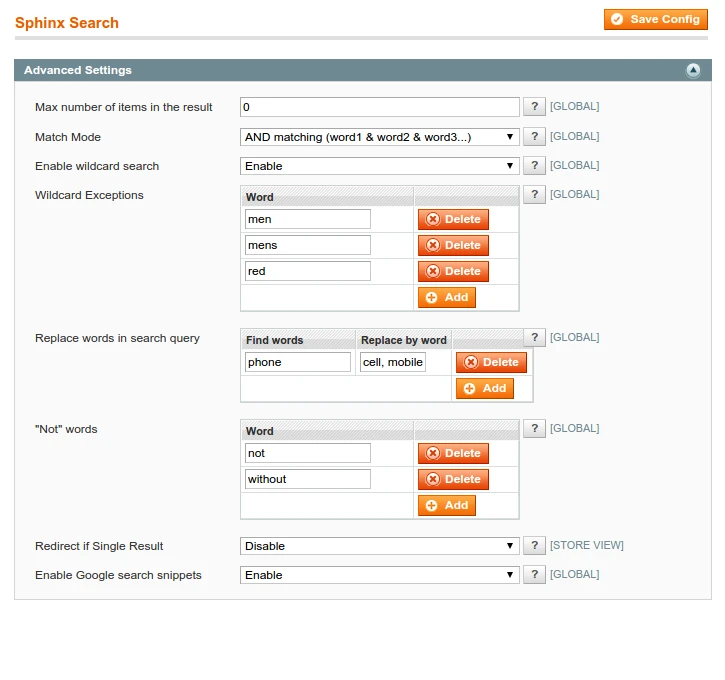Collapse the Advanced Settings section

(692, 71)
